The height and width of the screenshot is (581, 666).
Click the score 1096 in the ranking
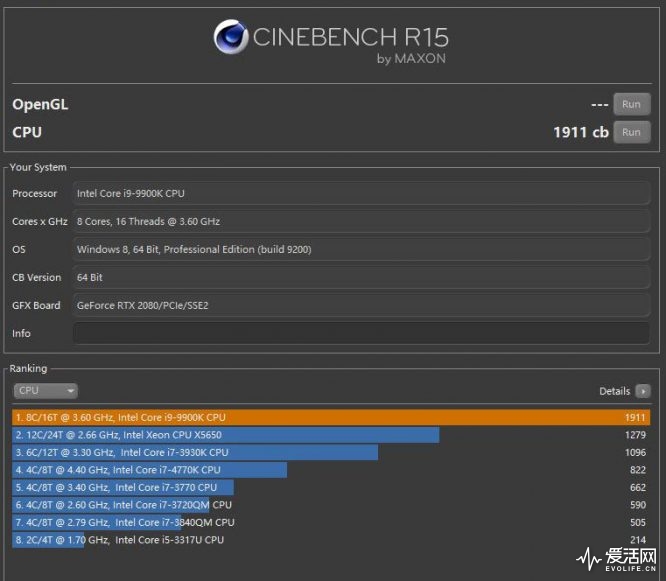coord(635,452)
